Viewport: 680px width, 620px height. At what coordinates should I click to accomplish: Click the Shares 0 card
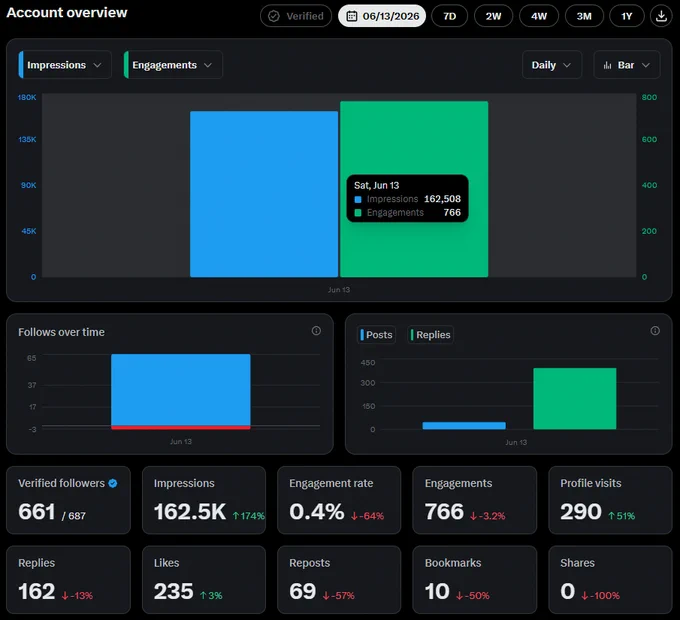[610, 580]
